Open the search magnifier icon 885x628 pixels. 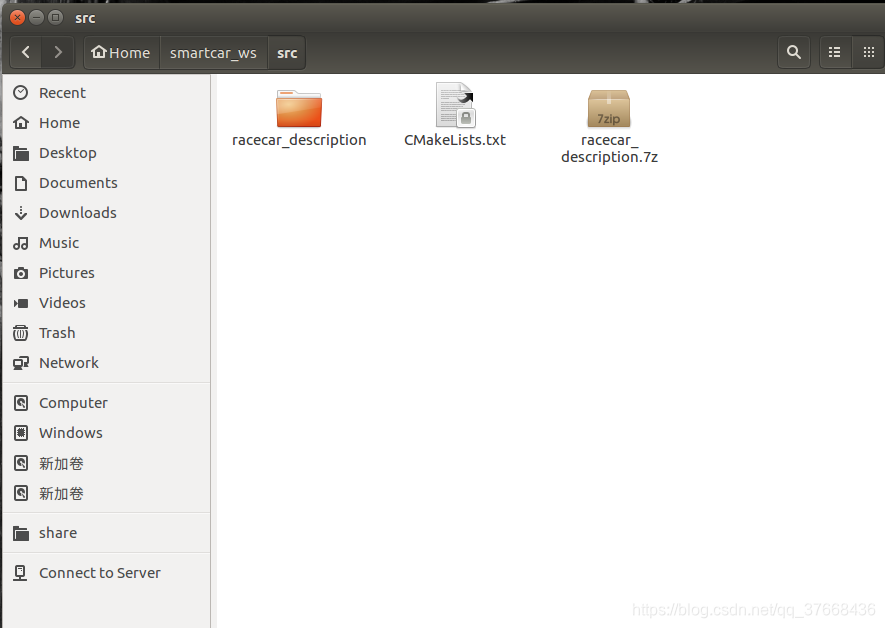[x=794, y=52]
